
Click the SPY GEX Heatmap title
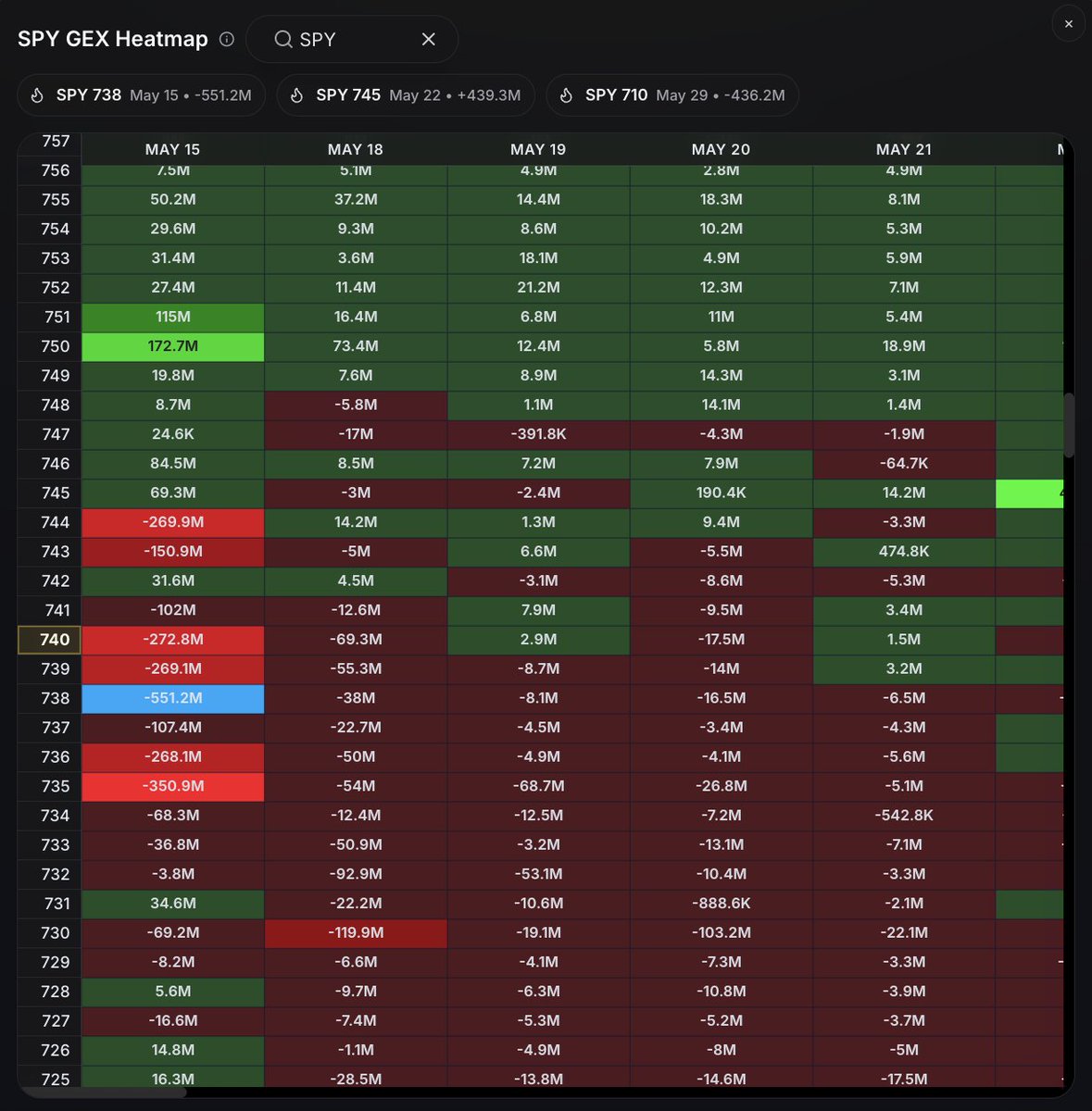[113, 39]
